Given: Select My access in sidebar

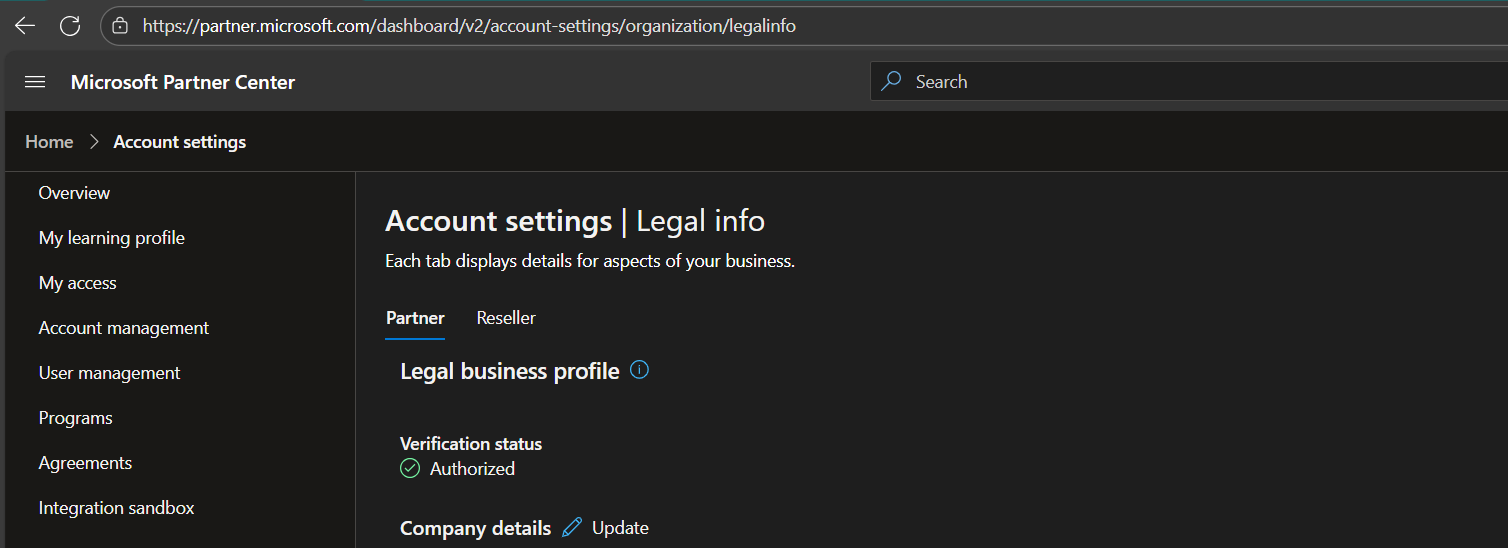Looking at the screenshot, I should 78,283.
